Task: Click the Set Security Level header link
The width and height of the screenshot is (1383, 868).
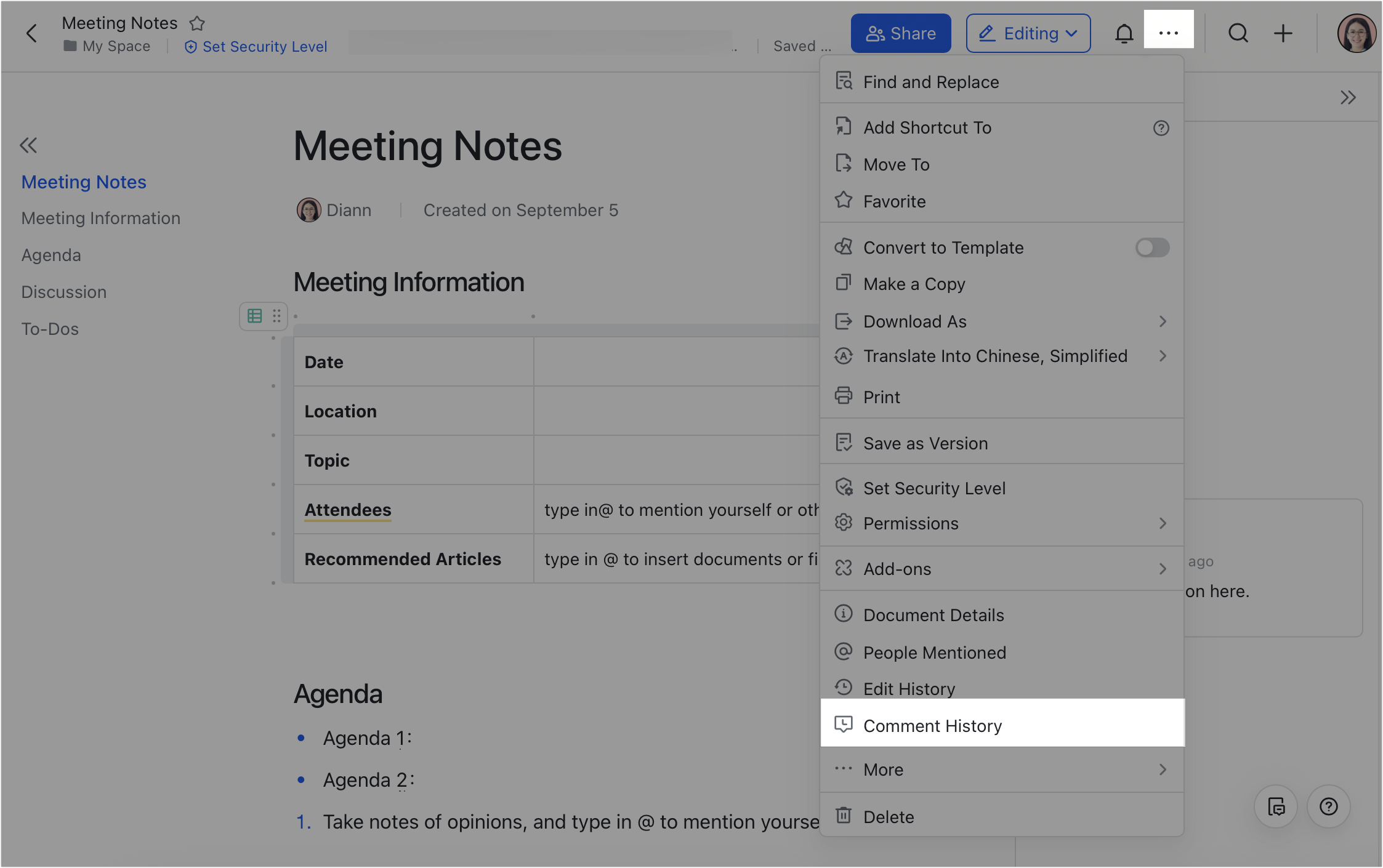Action: (x=256, y=46)
